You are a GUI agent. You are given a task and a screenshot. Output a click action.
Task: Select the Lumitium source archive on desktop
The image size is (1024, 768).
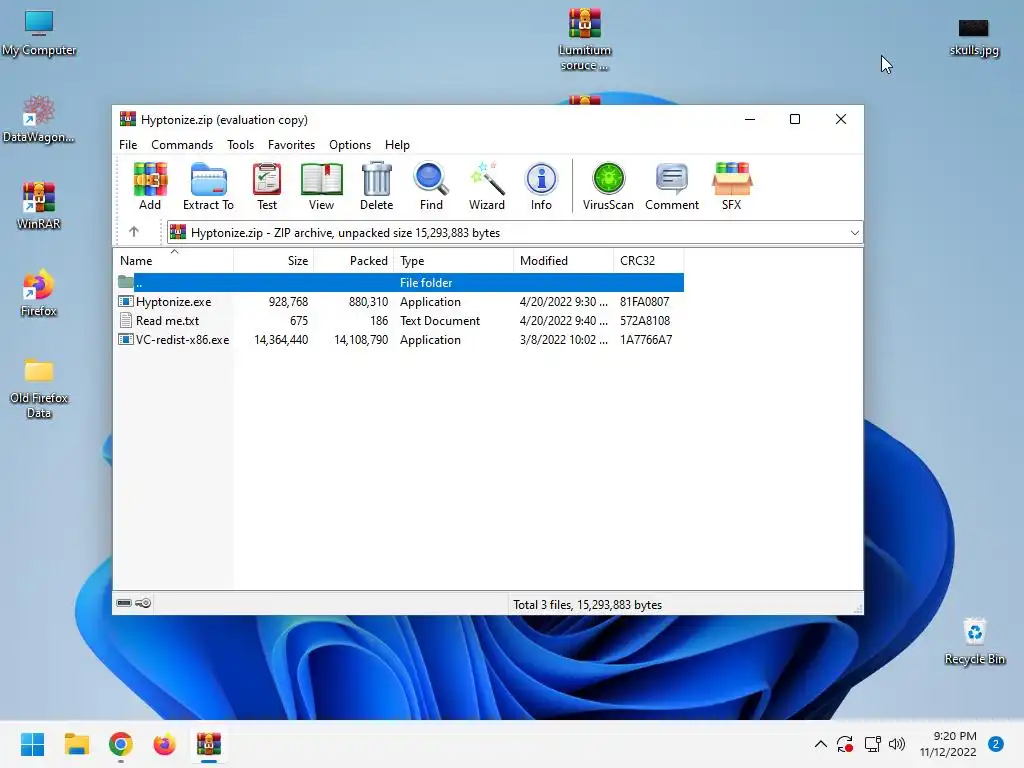pyautogui.click(x=584, y=39)
